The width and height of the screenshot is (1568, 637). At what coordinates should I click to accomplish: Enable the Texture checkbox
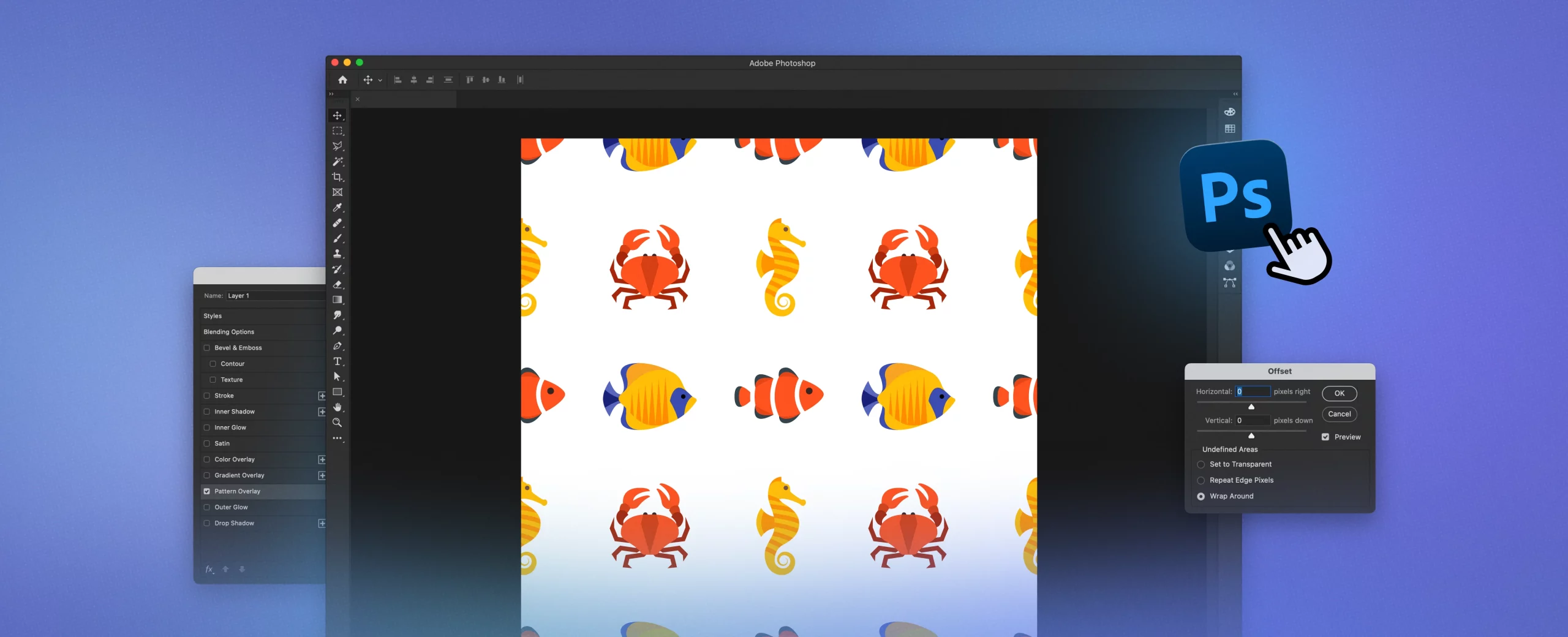[213, 380]
